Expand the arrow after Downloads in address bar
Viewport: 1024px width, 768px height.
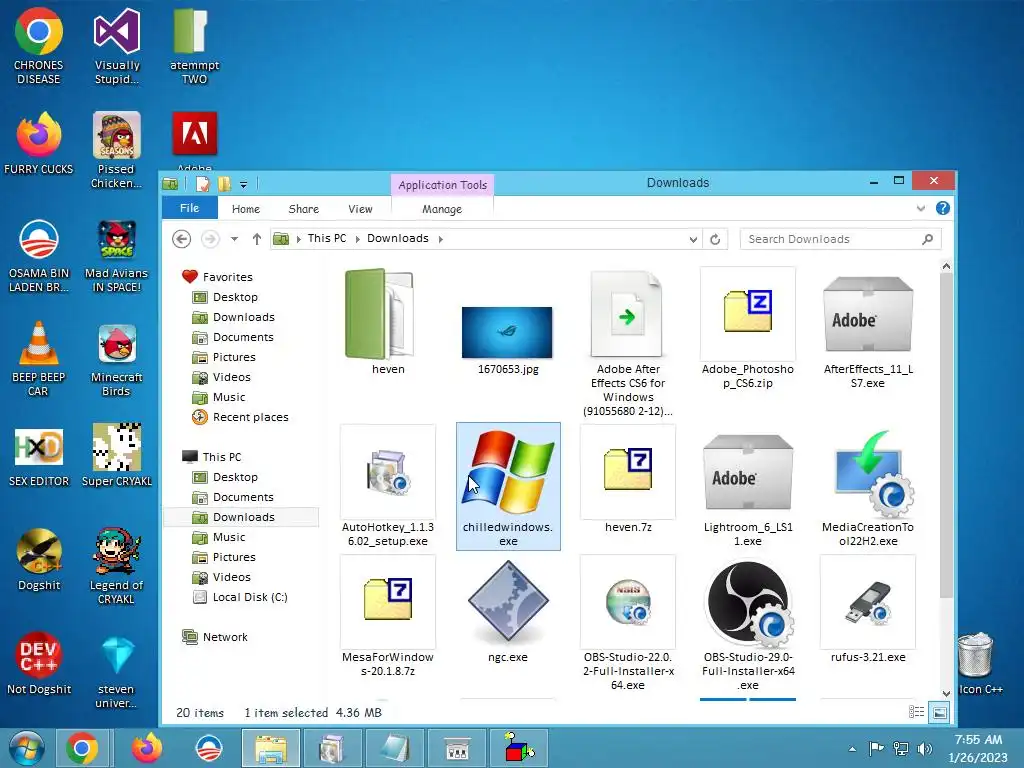(441, 239)
